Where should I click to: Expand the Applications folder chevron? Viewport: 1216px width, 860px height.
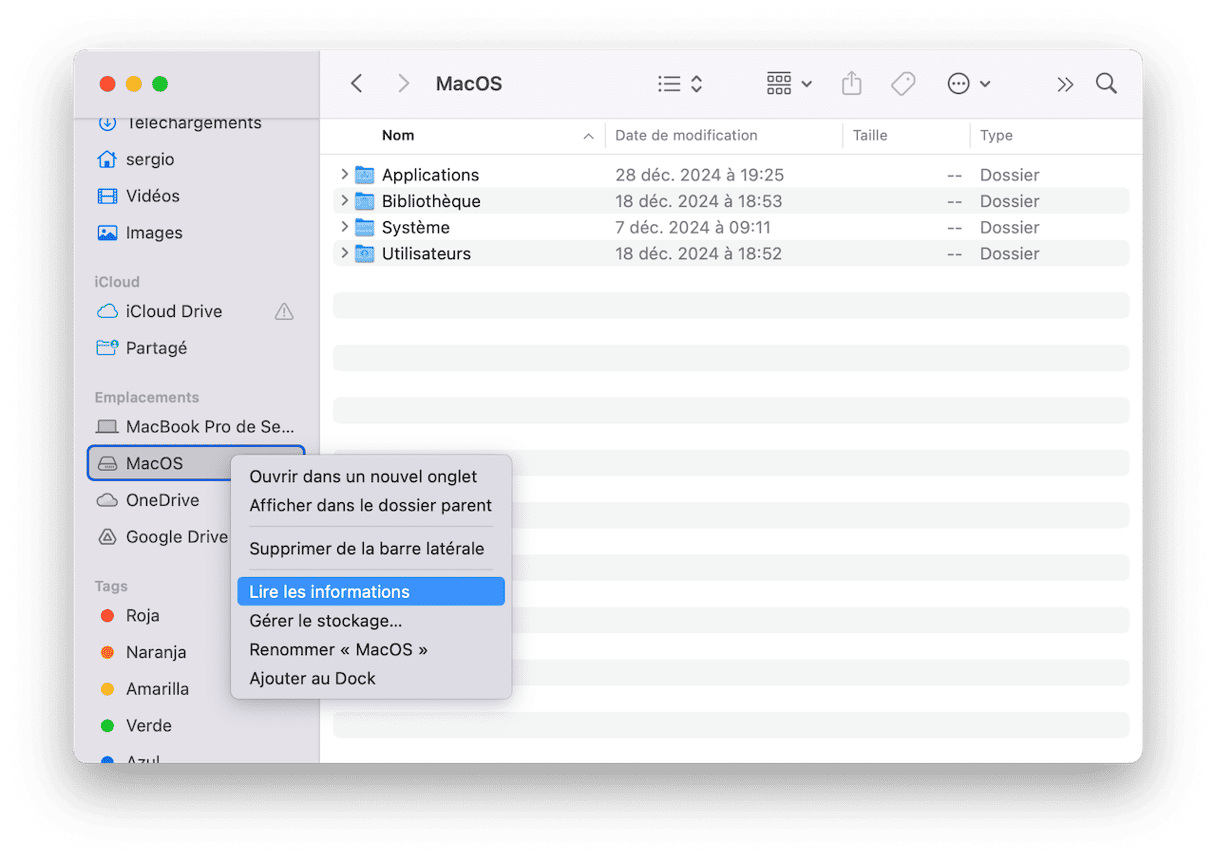344,174
